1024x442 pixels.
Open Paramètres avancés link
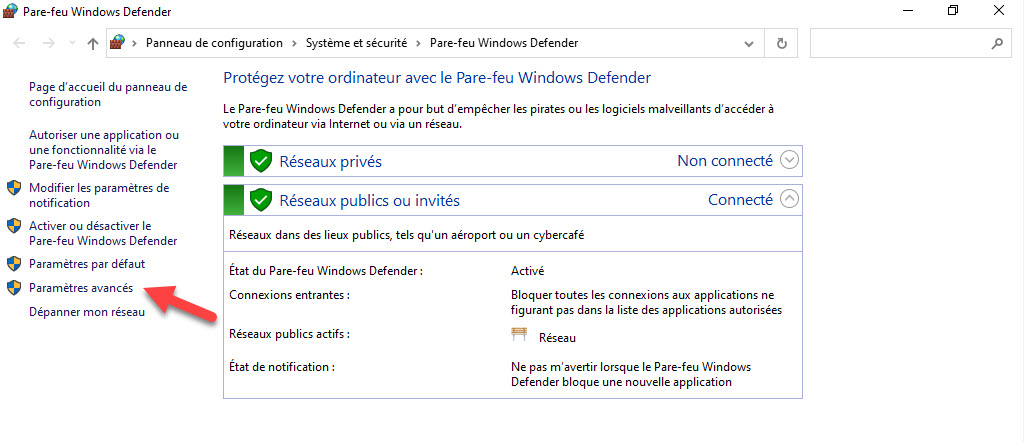coord(81,288)
